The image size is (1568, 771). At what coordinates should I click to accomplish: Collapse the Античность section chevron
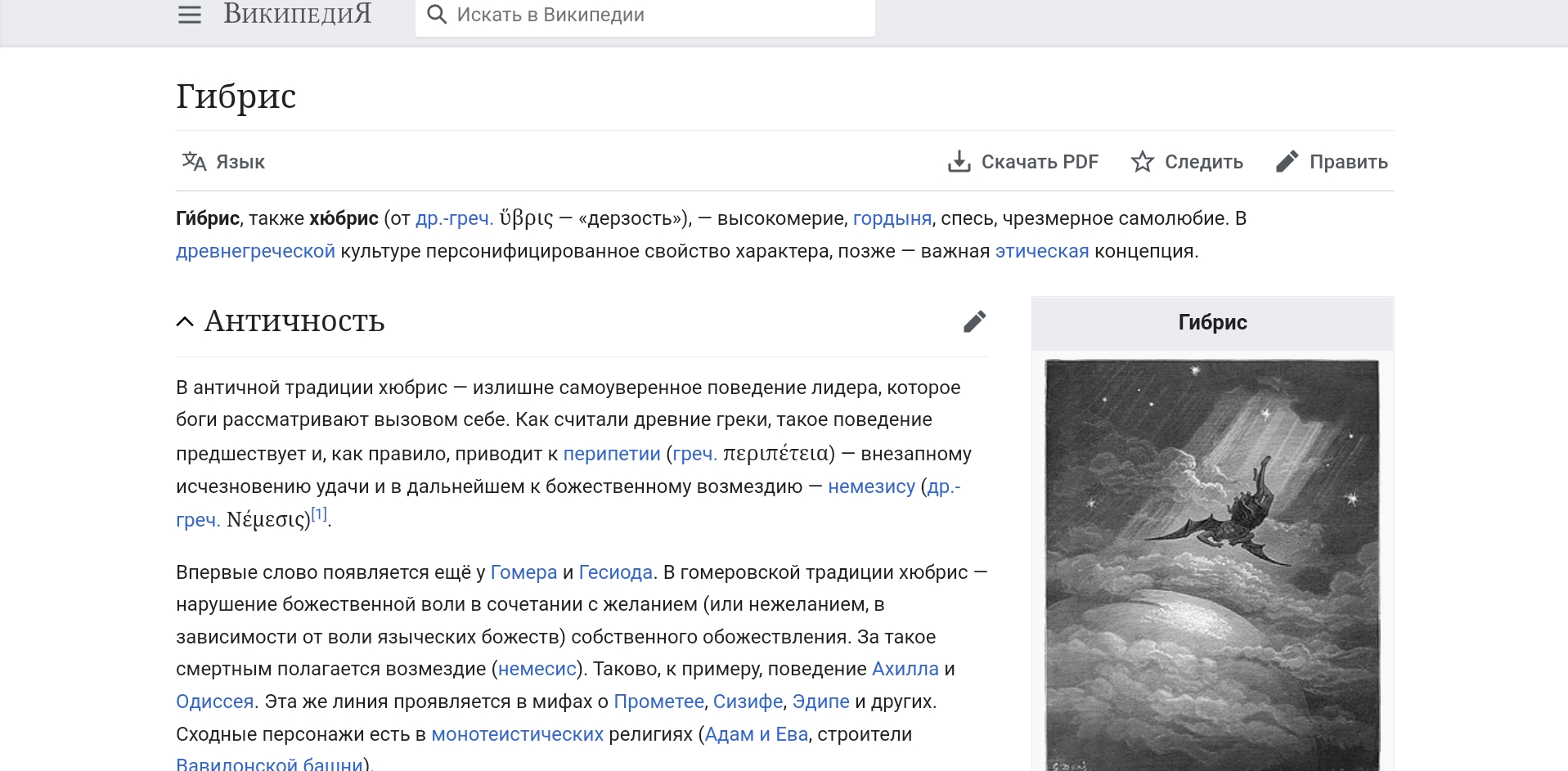[185, 322]
